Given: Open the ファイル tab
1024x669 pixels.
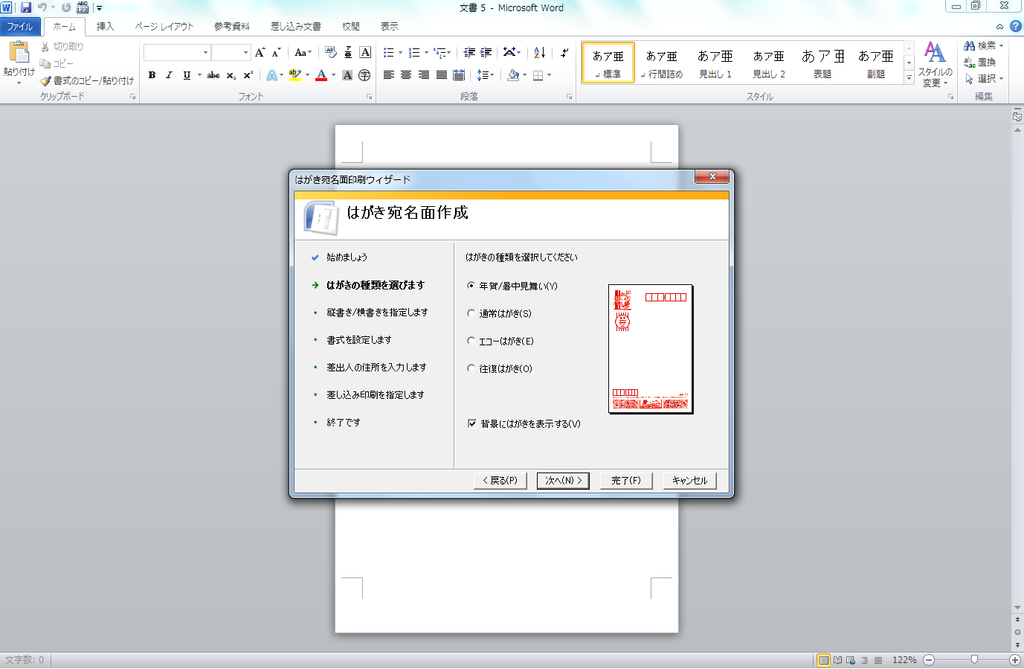Looking at the screenshot, I should (20, 27).
